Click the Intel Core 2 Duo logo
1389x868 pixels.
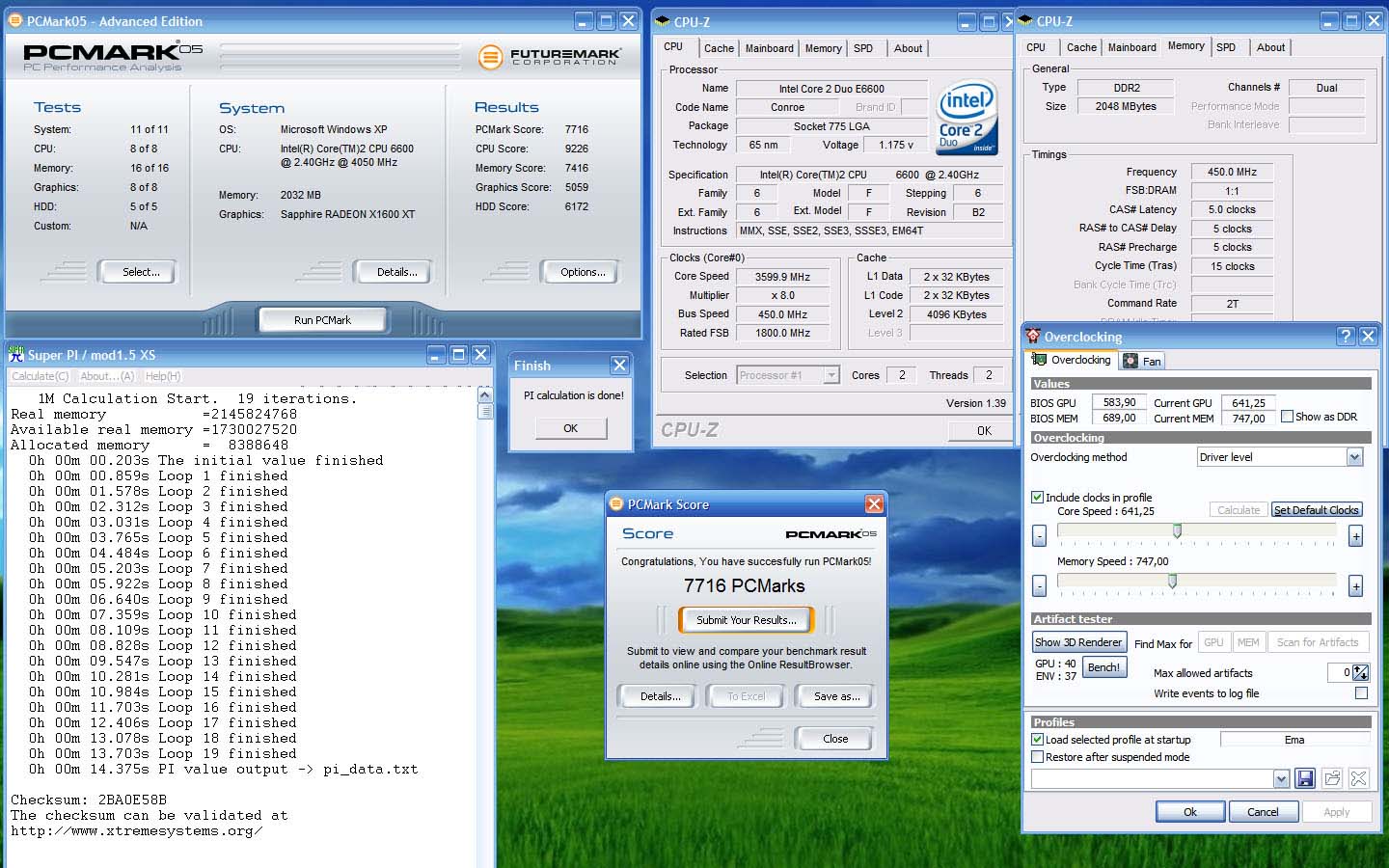[x=967, y=118]
